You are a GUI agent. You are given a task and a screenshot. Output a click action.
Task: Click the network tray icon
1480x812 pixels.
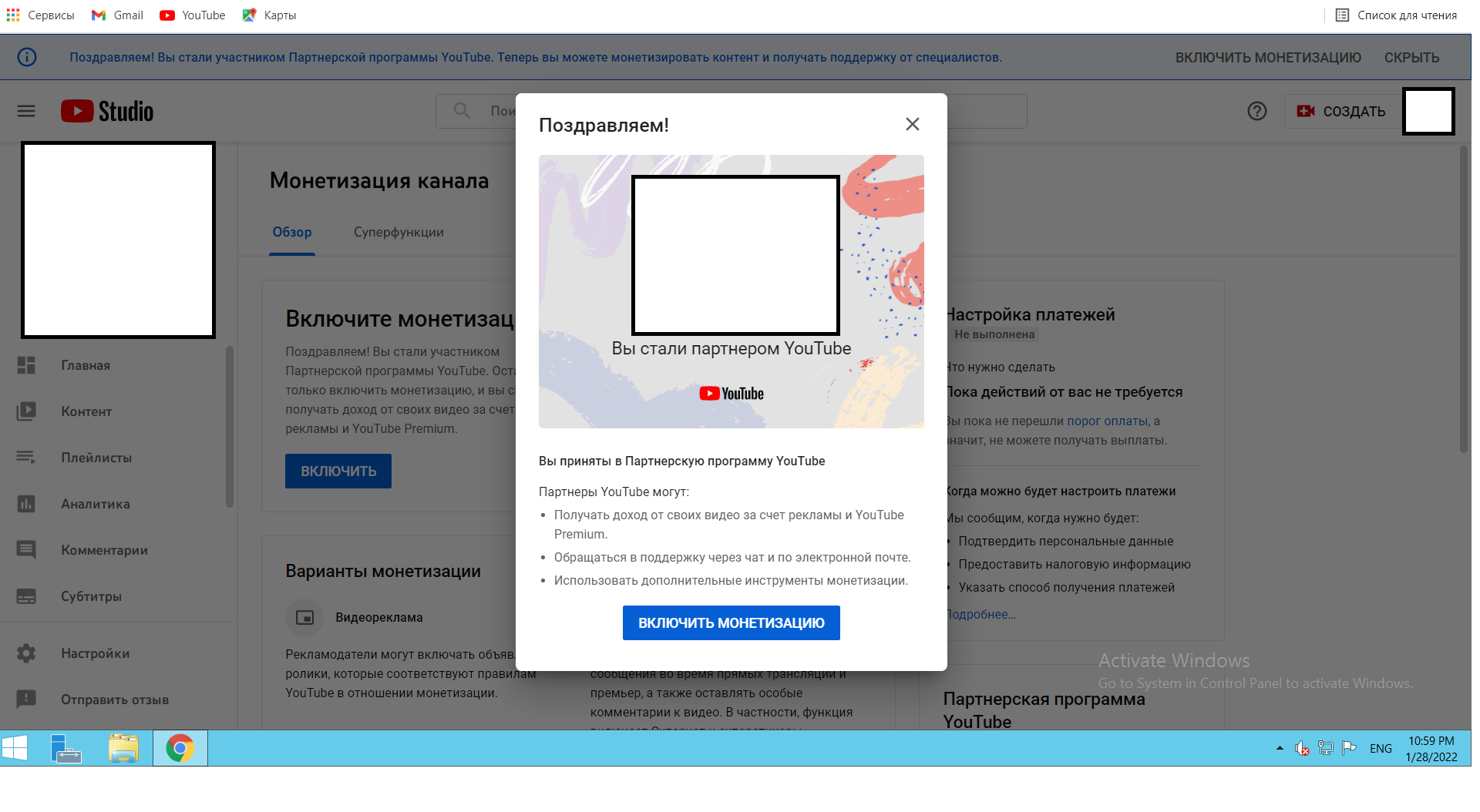pos(1326,748)
